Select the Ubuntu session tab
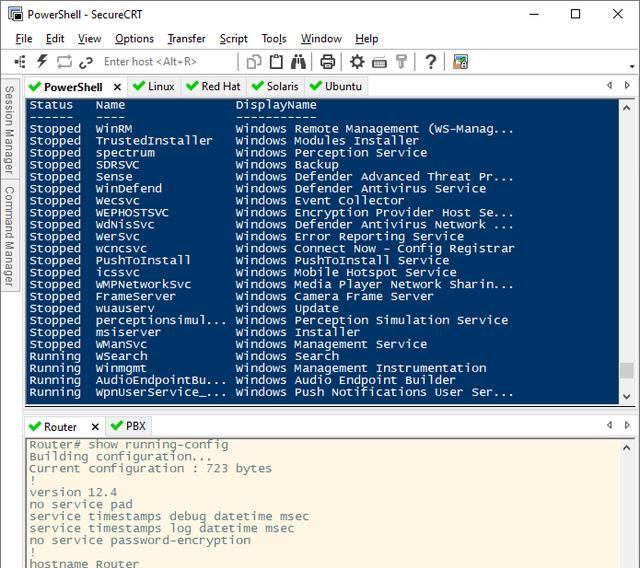 click(x=335, y=86)
